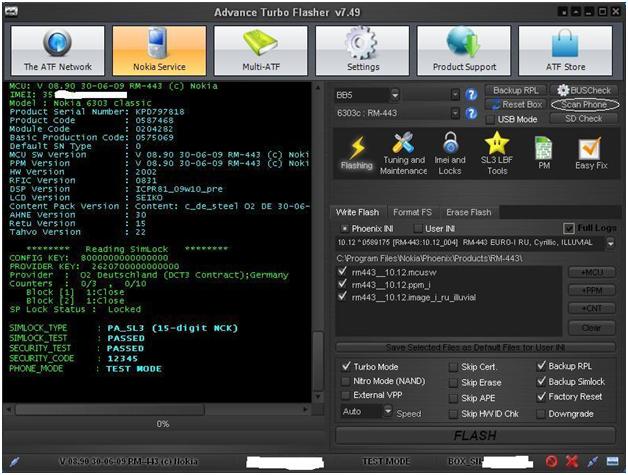The height and width of the screenshot is (475, 628).
Task: Toggle Factory Reset checkbox
Action: click(x=541, y=397)
